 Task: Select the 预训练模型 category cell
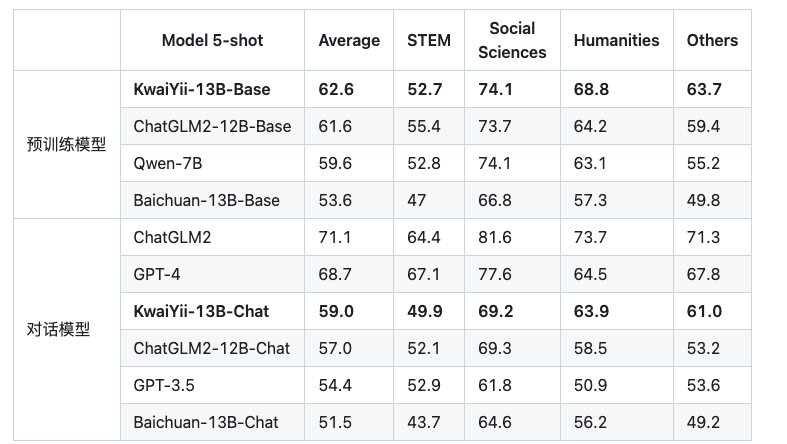click(x=67, y=144)
